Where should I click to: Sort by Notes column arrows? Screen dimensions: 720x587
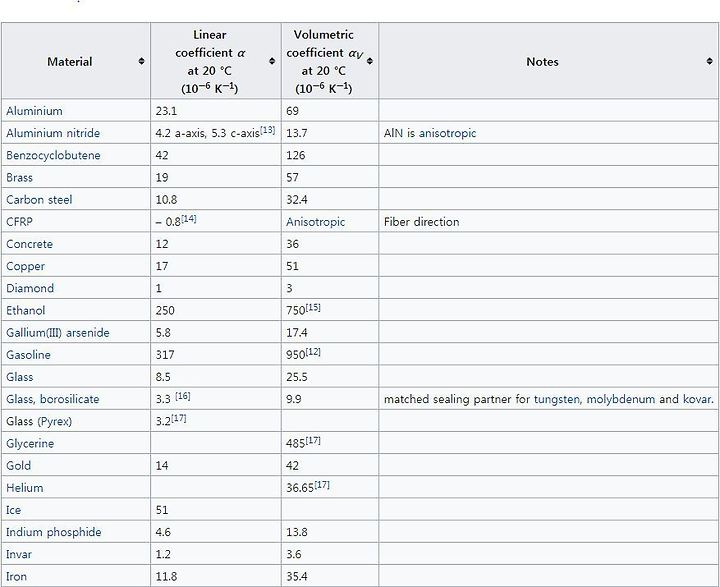tap(709, 61)
